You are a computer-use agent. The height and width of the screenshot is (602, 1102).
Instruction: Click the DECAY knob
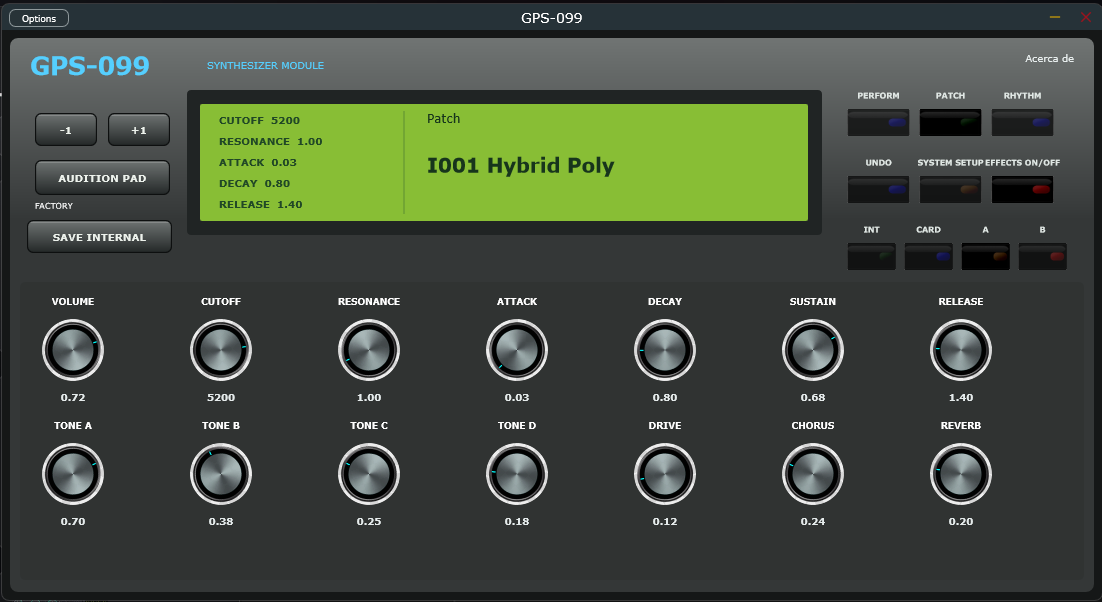pyautogui.click(x=665, y=350)
